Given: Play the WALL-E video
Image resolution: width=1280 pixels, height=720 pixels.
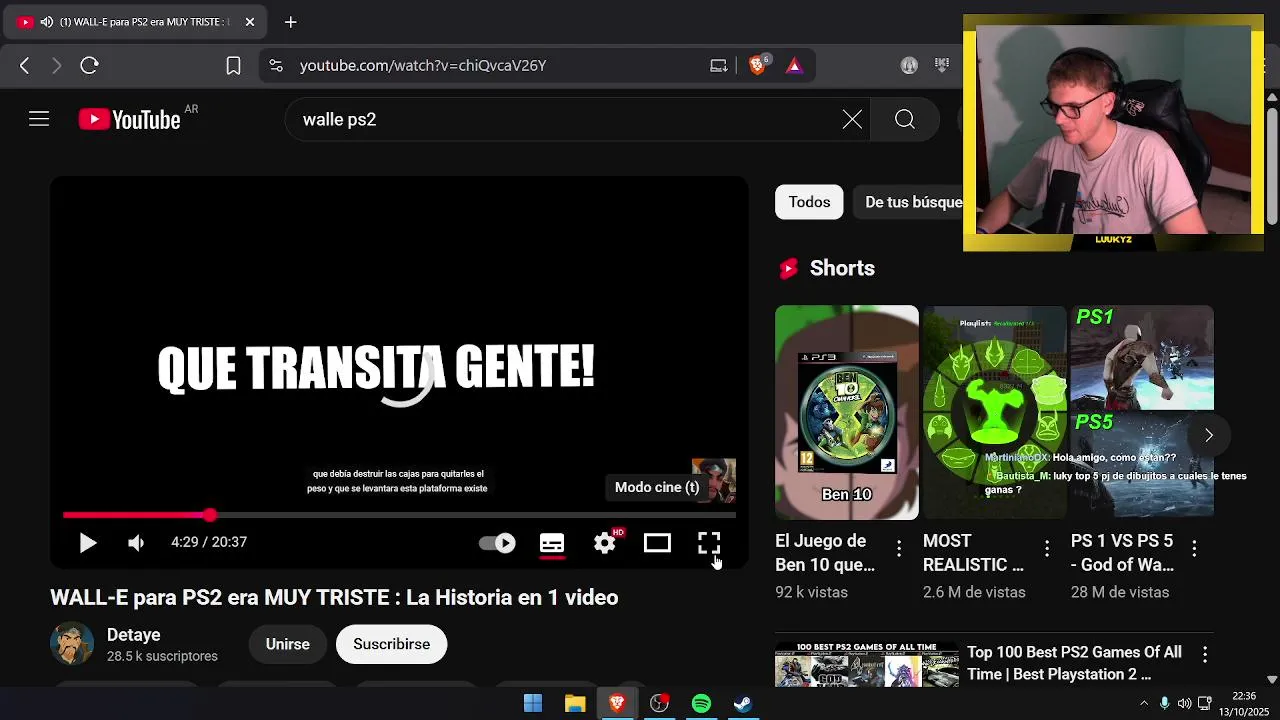Looking at the screenshot, I should 88,543.
